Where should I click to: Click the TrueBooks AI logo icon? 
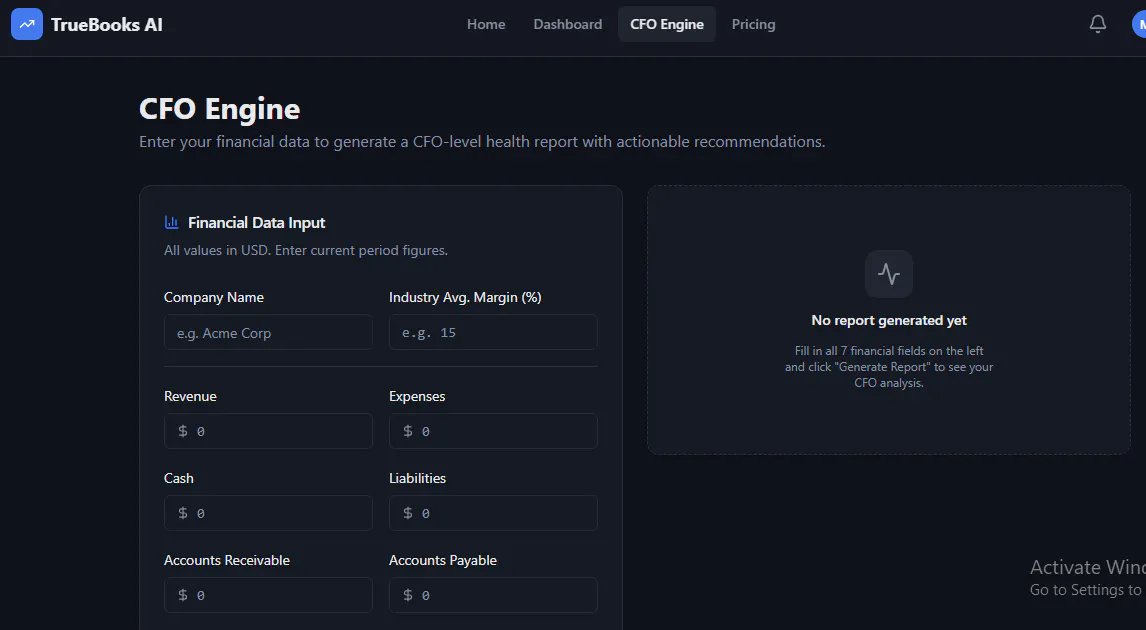click(27, 24)
